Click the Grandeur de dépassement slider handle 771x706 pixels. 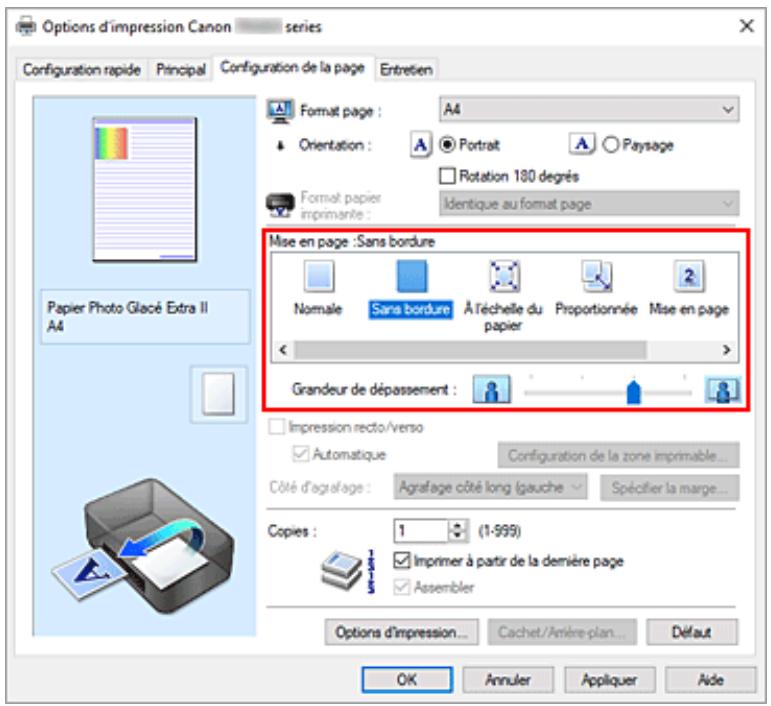click(634, 392)
